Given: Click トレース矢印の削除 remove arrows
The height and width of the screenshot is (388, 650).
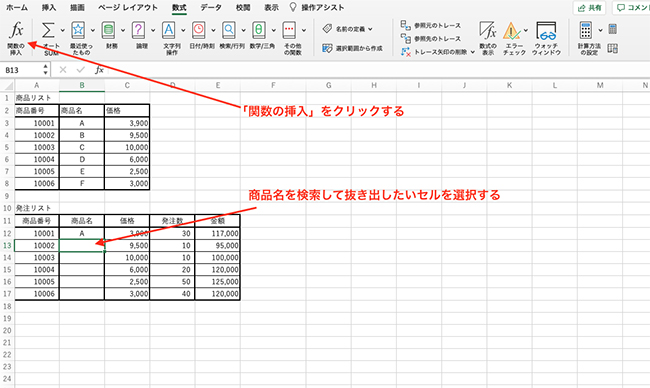Looking at the screenshot, I should coord(434,52).
